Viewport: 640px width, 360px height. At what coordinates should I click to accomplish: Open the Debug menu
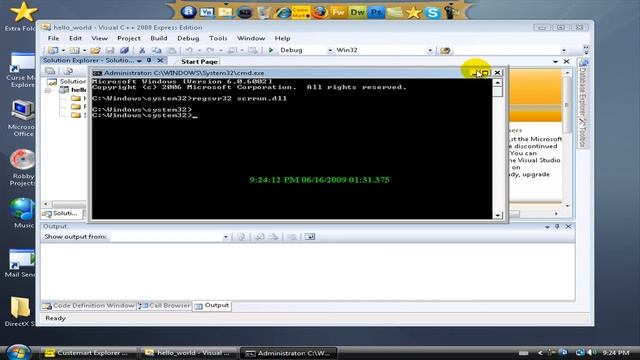pos(188,38)
